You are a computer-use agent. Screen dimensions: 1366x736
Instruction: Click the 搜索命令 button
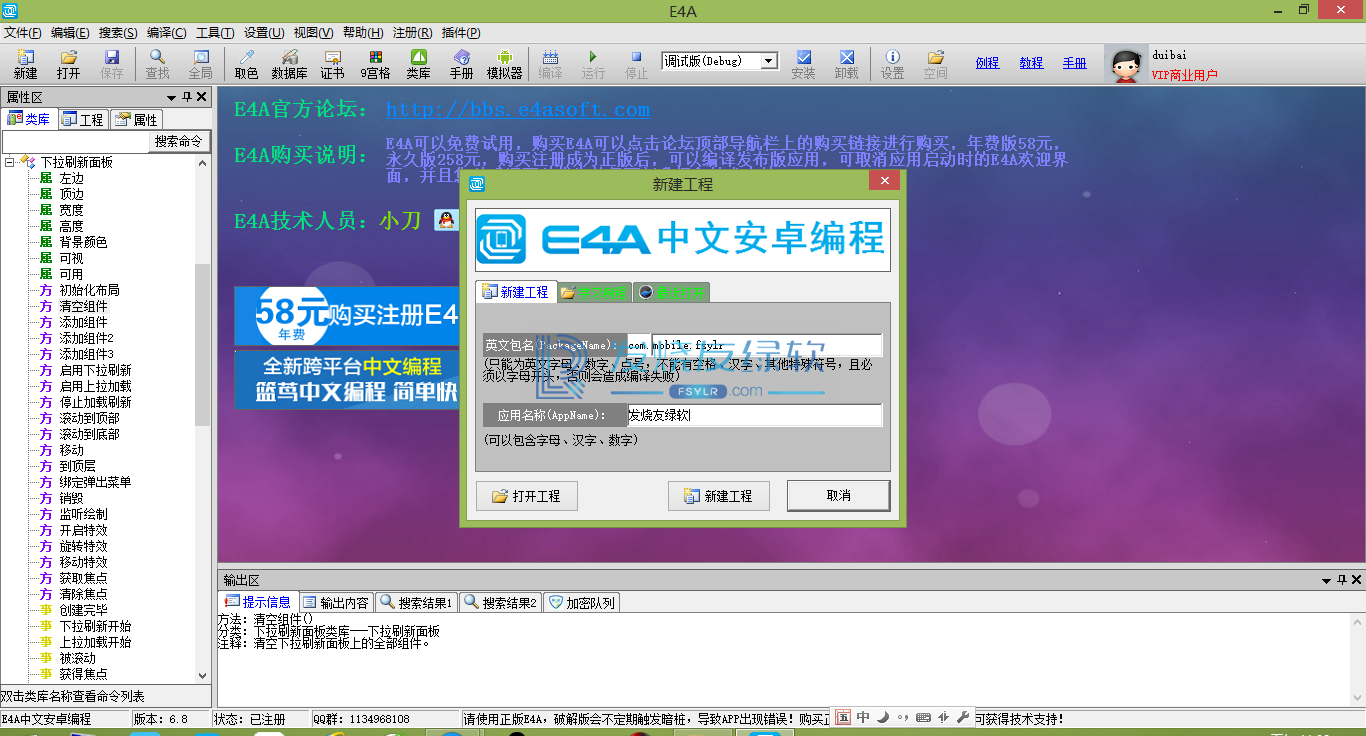pyautogui.click(x=179, y=142)
